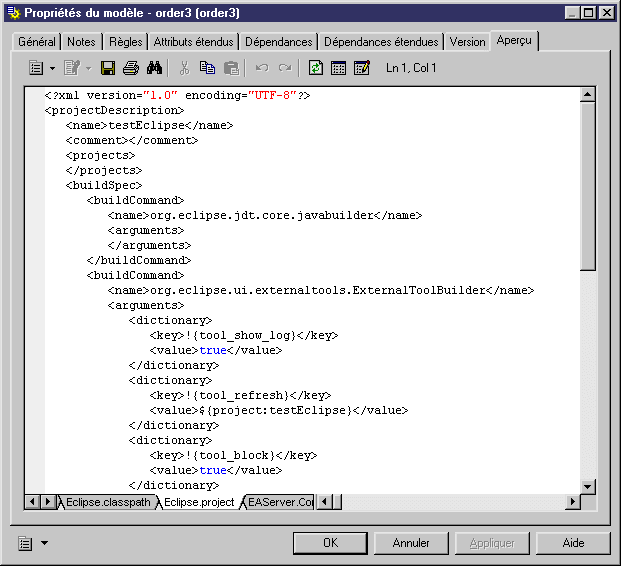Screen dimensions: 621x566
Task: Click the vertical scrollbar down arrow
Action: [588, 485]
